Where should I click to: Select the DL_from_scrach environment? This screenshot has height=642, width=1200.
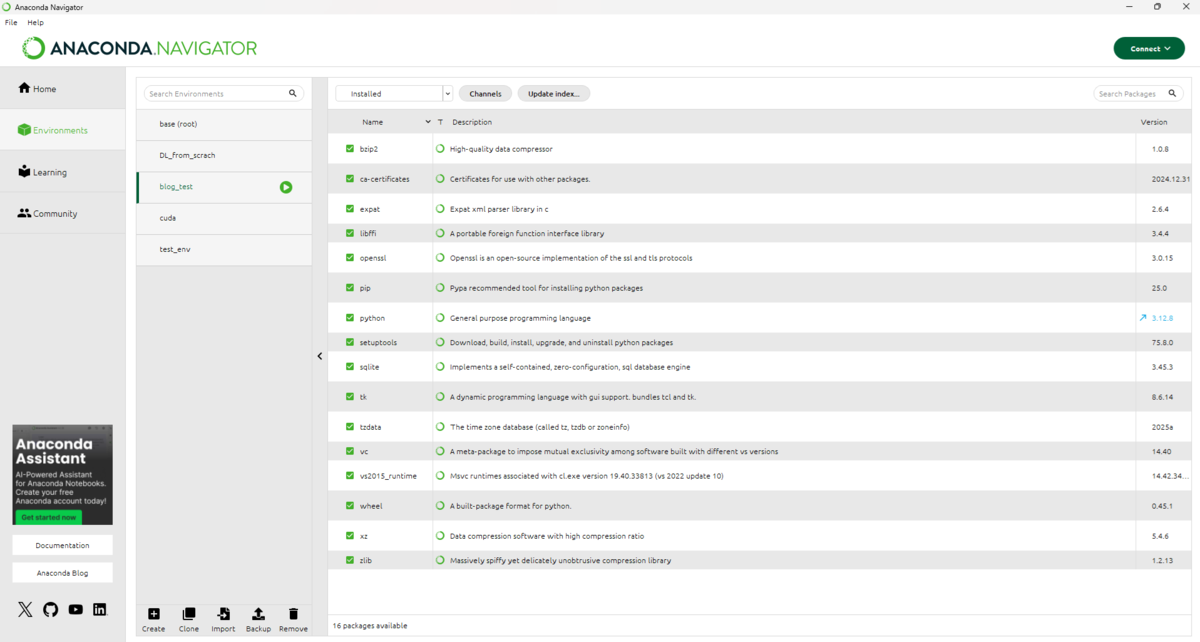coord(224,155)
